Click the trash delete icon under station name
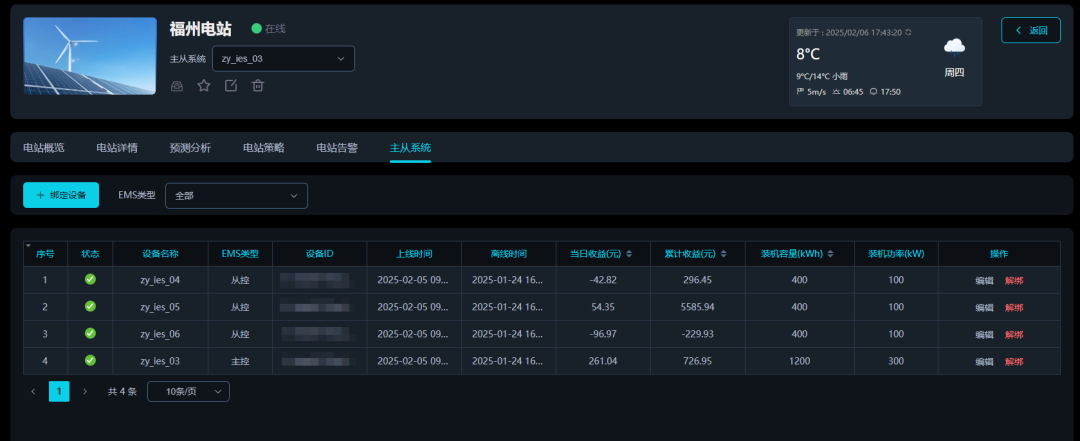 click(x=258, y=85)
